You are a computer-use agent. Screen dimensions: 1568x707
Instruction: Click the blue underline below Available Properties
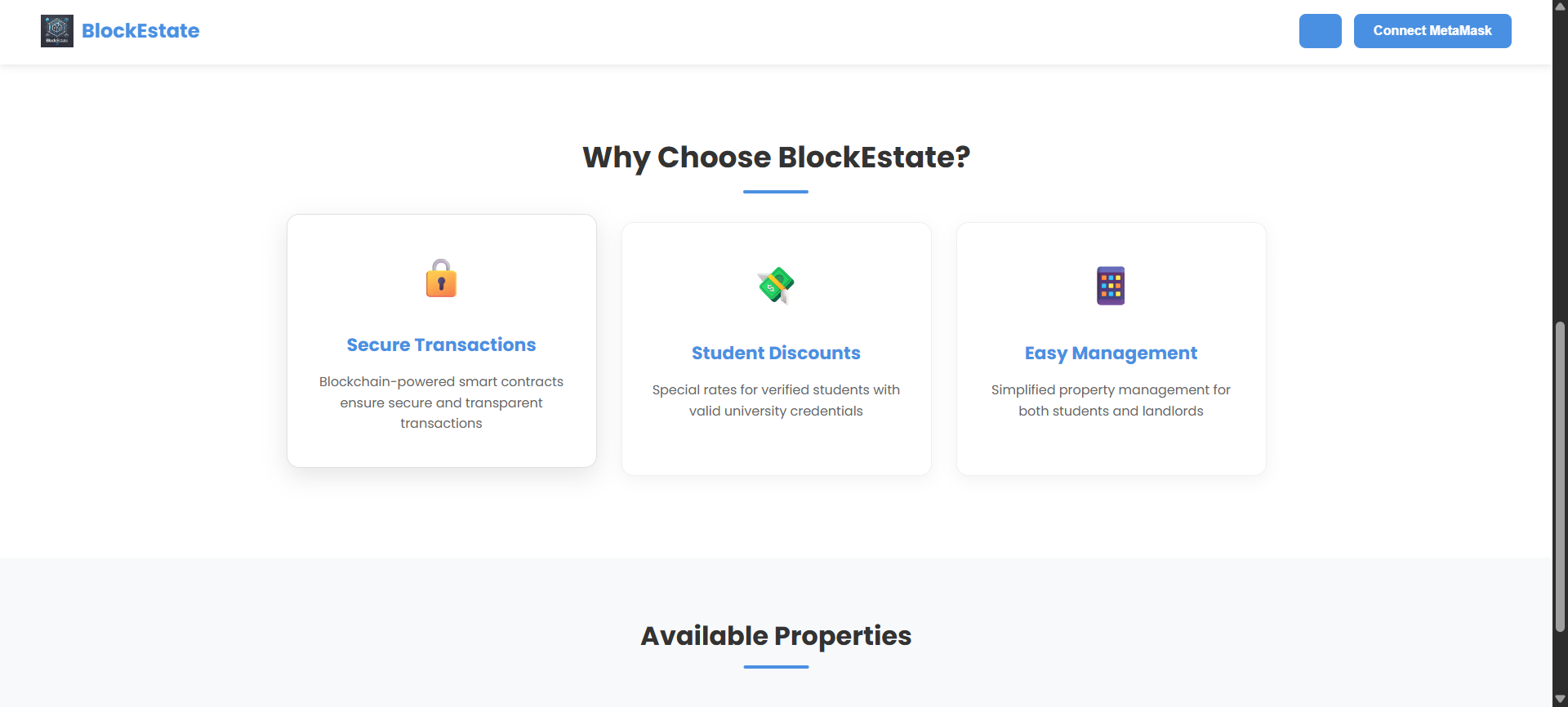(x=776, y=667)
